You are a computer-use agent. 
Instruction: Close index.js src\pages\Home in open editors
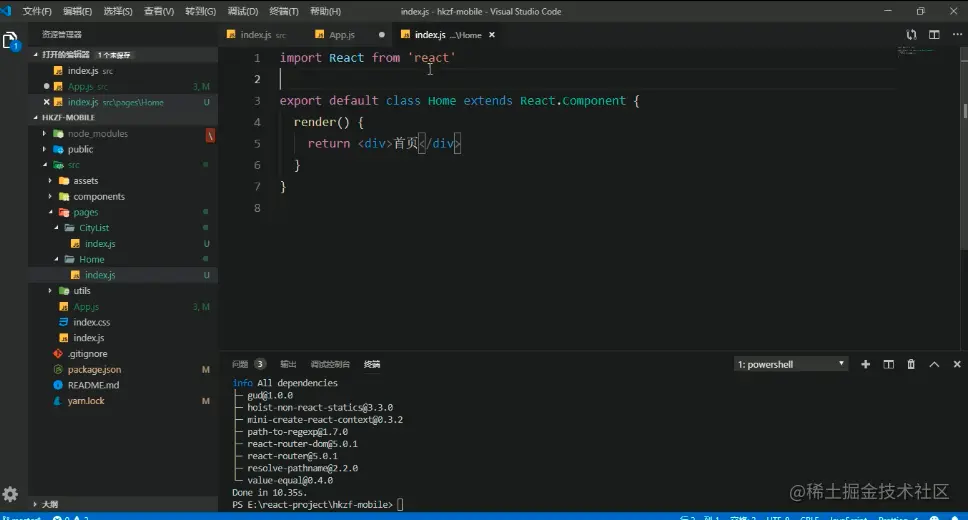pos(46,102)
